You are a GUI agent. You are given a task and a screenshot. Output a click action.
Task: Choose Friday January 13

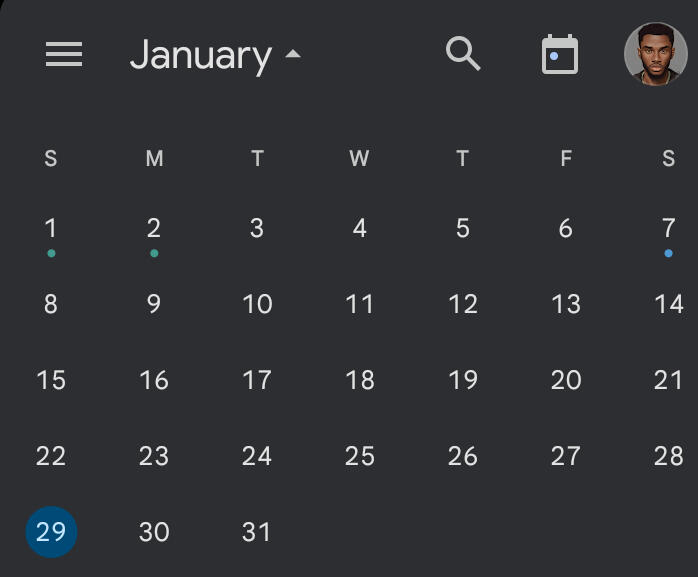566,304
